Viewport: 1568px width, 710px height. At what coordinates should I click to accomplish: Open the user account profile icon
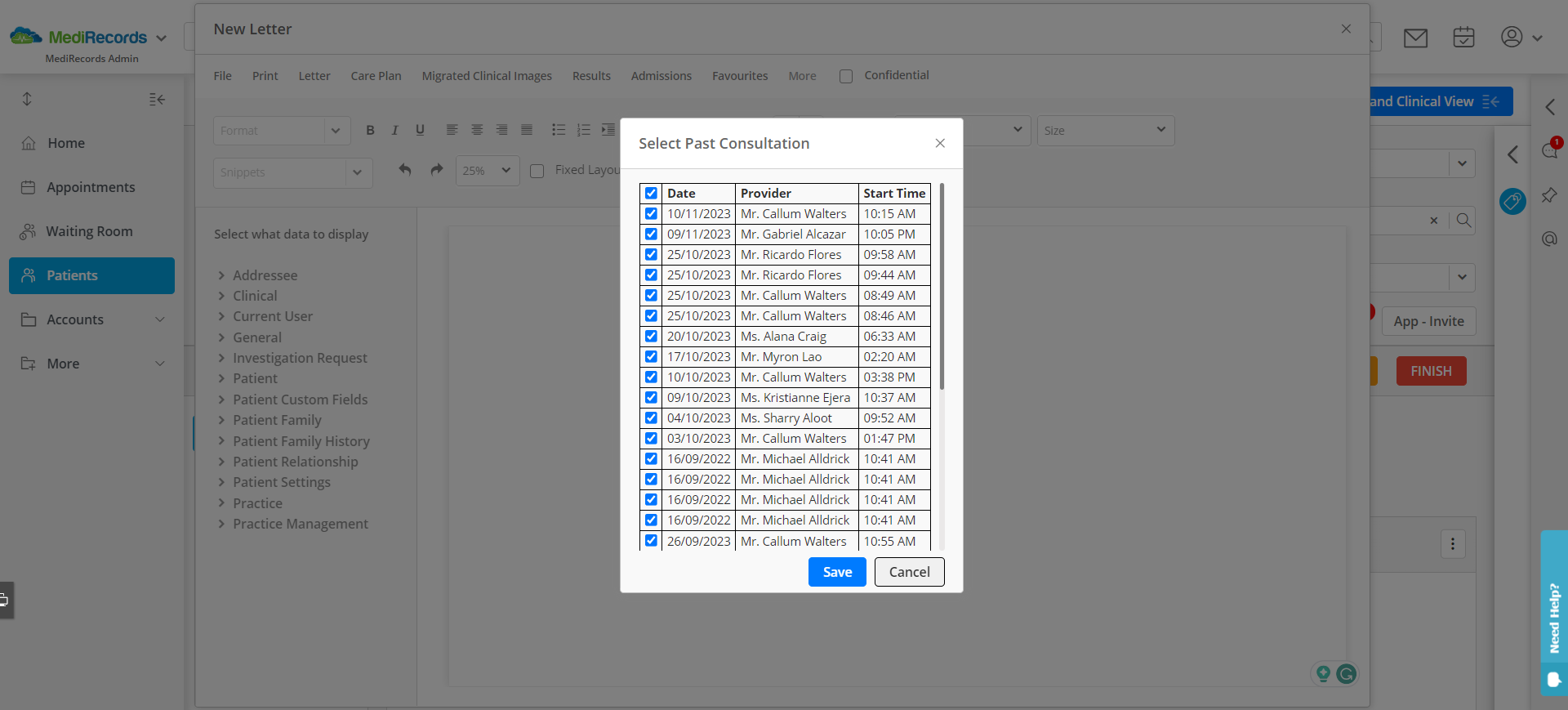(1512, 37)
